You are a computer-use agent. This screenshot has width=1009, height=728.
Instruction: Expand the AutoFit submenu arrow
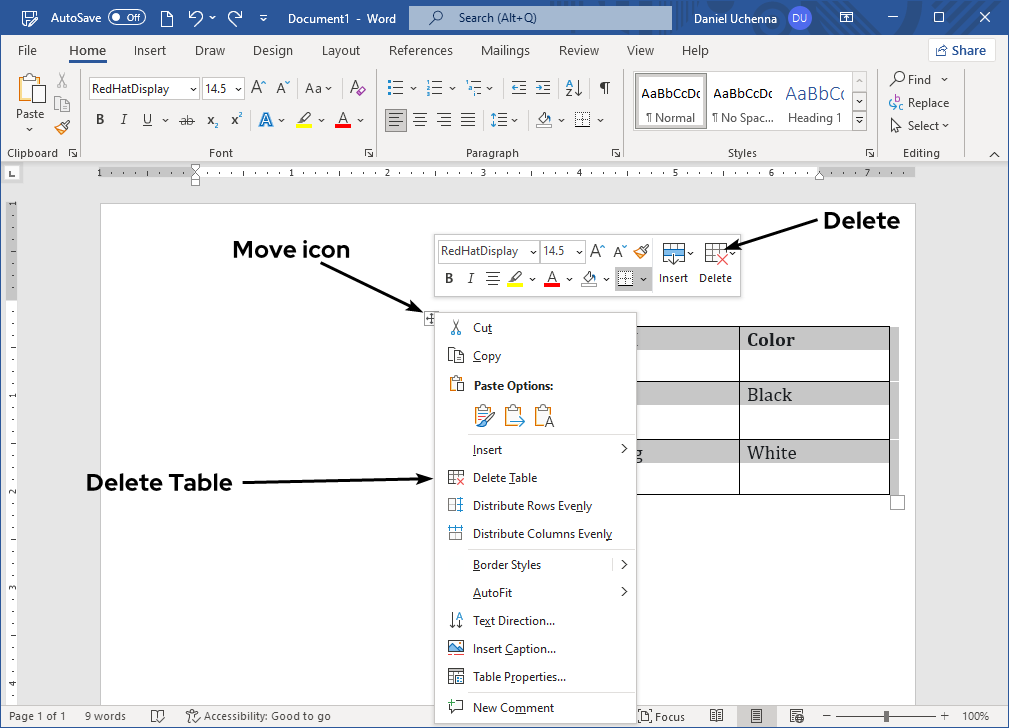624,592
